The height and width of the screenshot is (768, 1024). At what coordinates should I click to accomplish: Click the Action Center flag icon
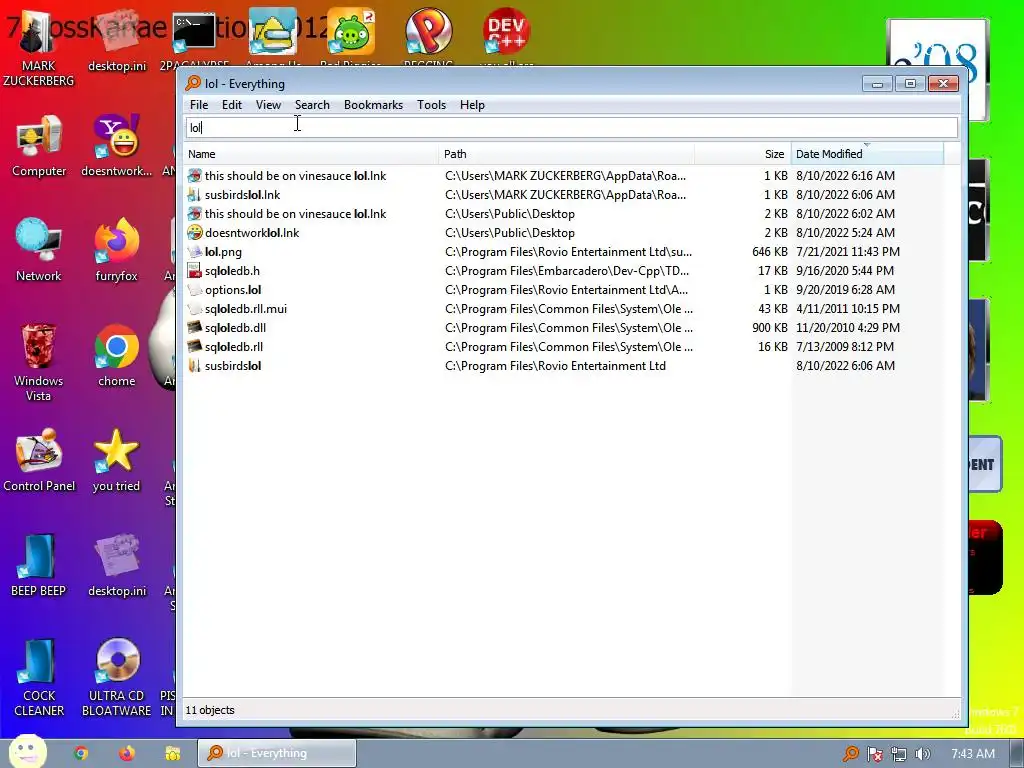pos(874,754)
